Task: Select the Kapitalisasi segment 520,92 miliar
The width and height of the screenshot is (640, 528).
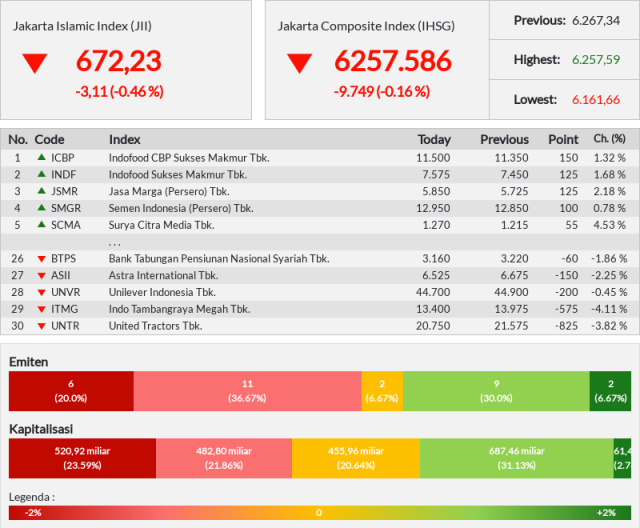Action: click(82, 458)
